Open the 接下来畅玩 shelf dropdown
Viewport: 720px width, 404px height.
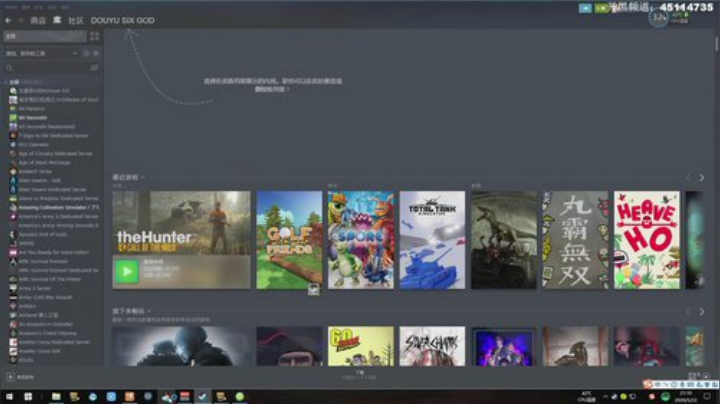pyautogui.click(x=132, y=311)
